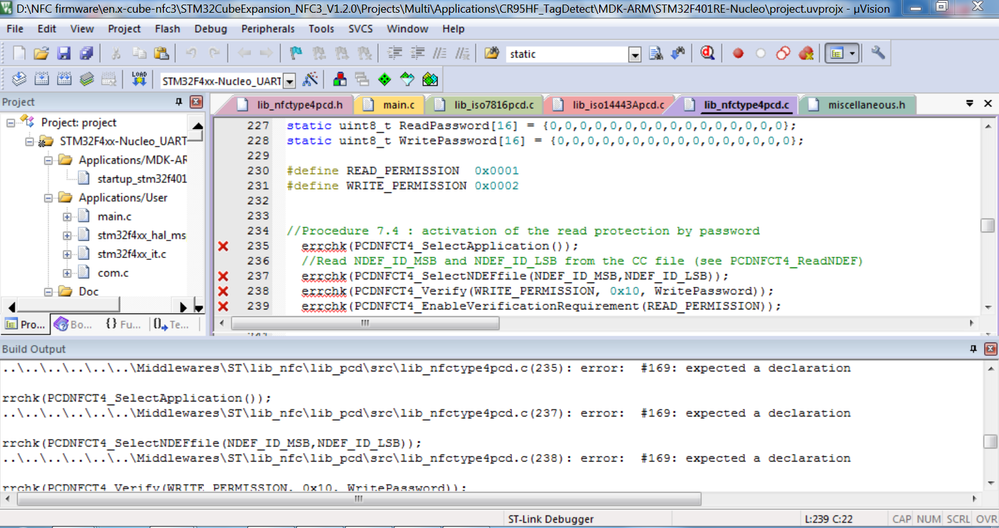Click the editor horizontal scrollbar thumb
The height and width of the screenshot is (528, 999).
365,323
